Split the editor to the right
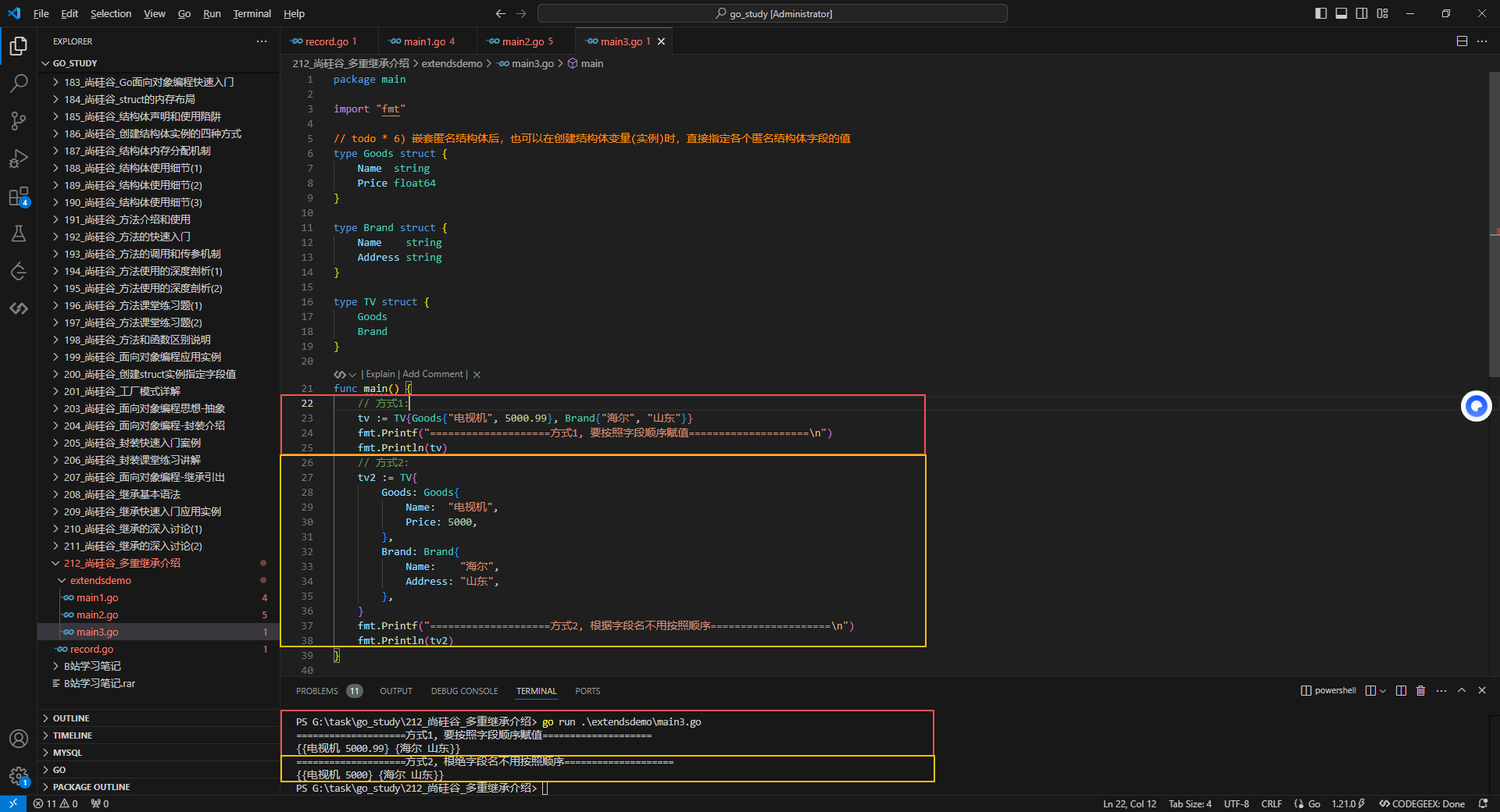This screenshot has width=1500, height=812. coord(1462,41)
